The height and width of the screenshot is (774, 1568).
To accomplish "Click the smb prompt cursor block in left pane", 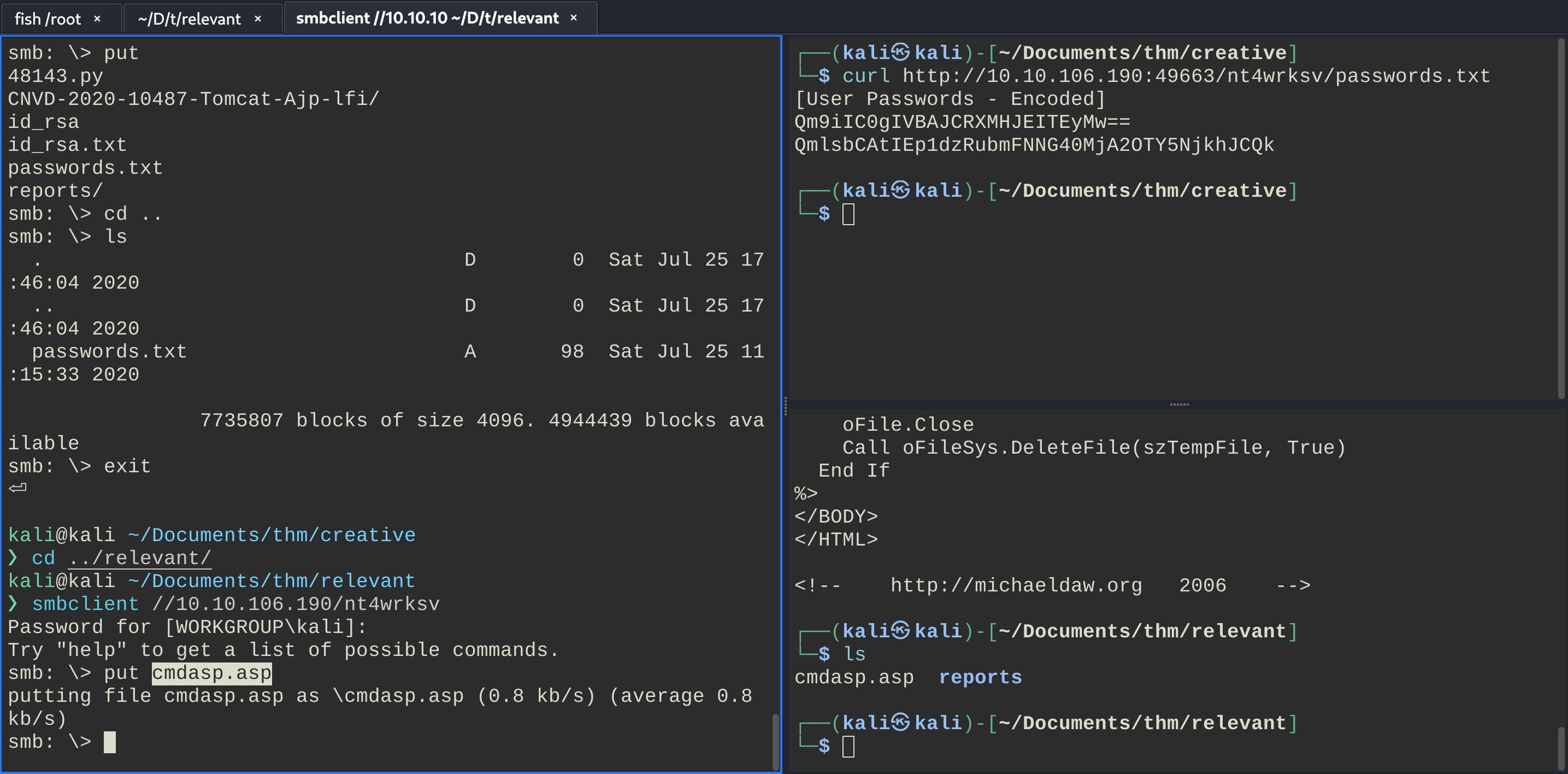I will pos(110,742).
